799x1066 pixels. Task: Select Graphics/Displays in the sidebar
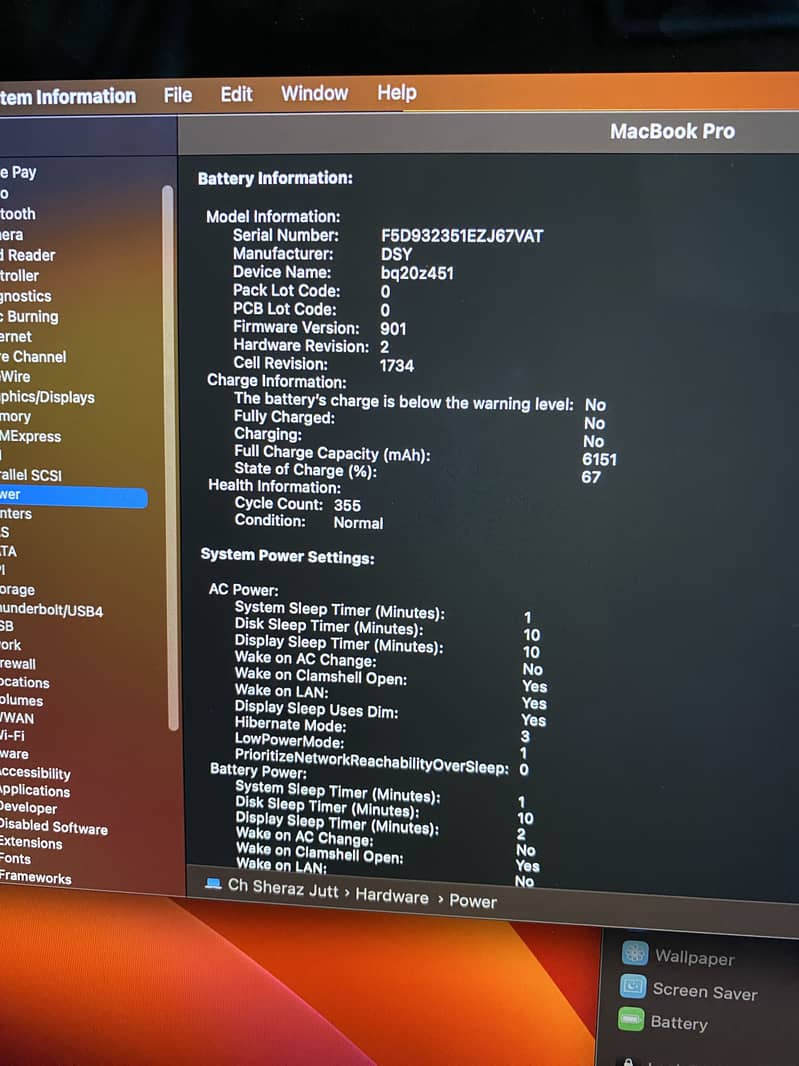point(48,397)
